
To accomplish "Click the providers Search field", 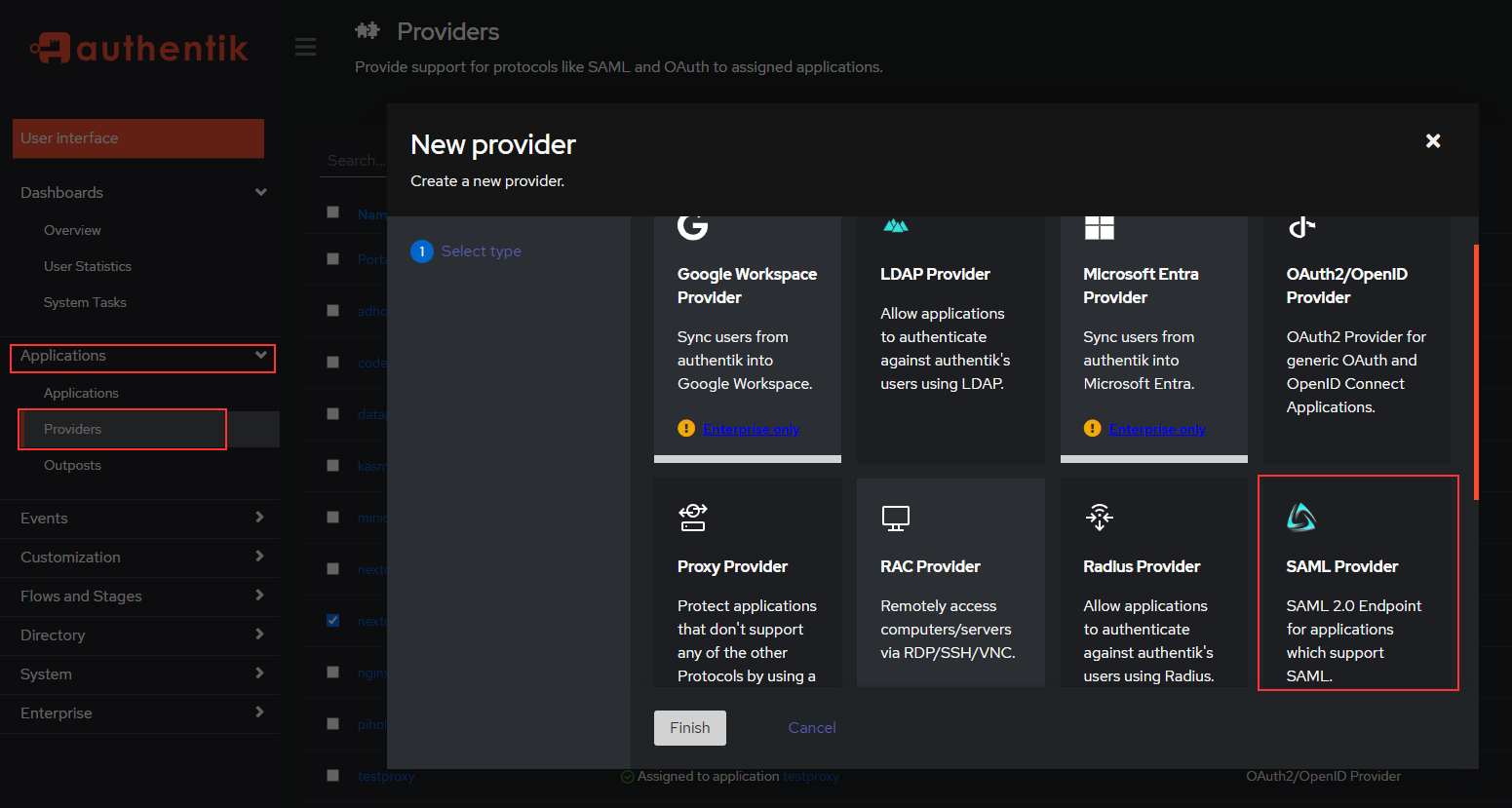I will tap(353, 161).
